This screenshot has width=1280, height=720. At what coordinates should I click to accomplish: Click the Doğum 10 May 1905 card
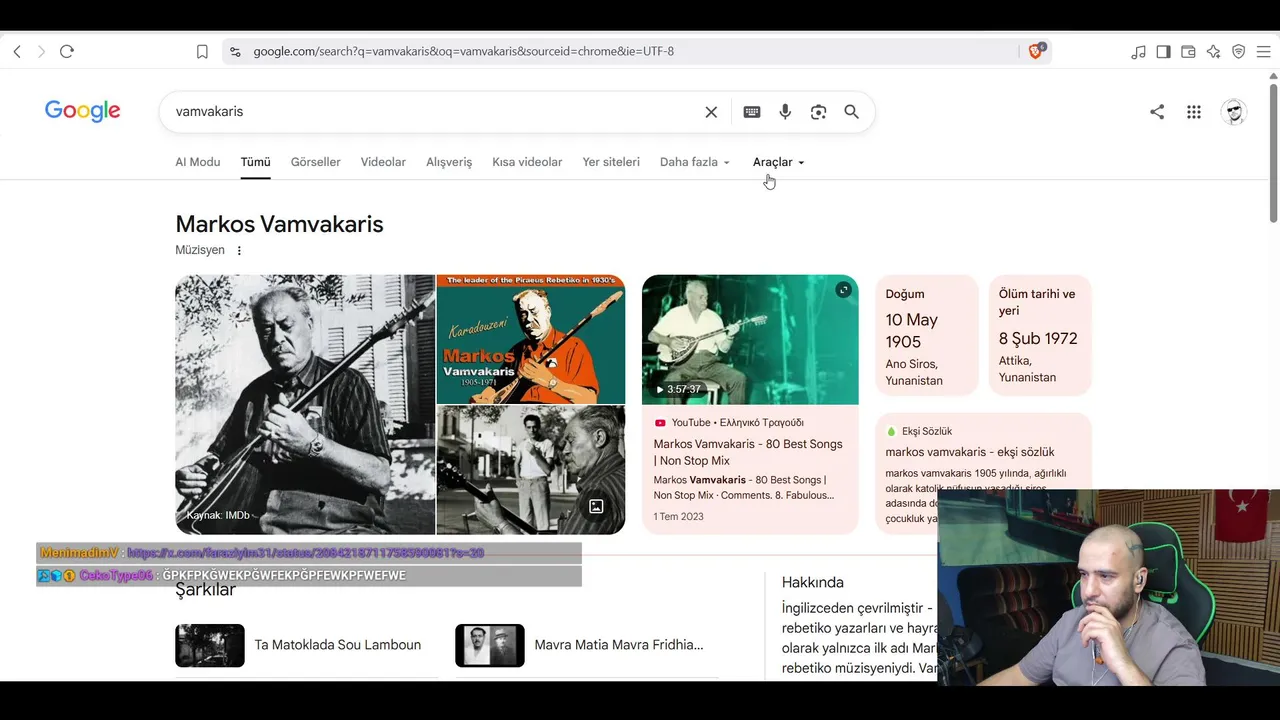pyautogui.click(x=927, y=335)
